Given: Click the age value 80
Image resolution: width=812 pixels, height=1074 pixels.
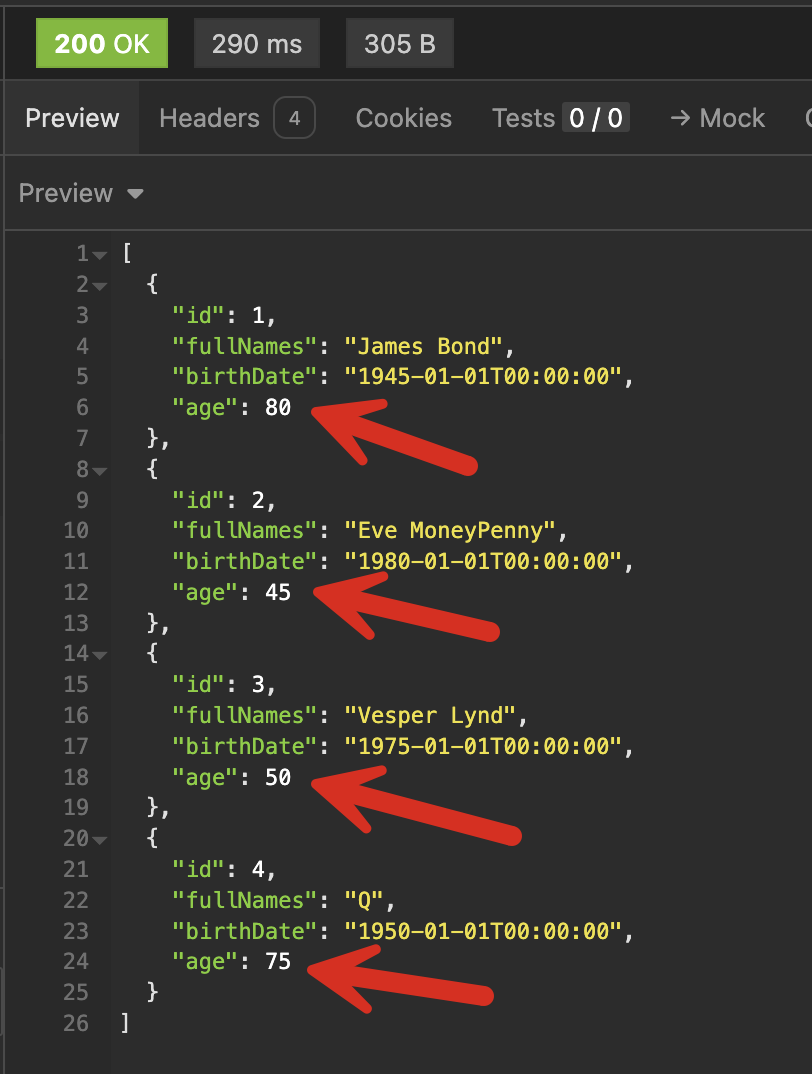Looking at the screenshot, I should (277, 407).
